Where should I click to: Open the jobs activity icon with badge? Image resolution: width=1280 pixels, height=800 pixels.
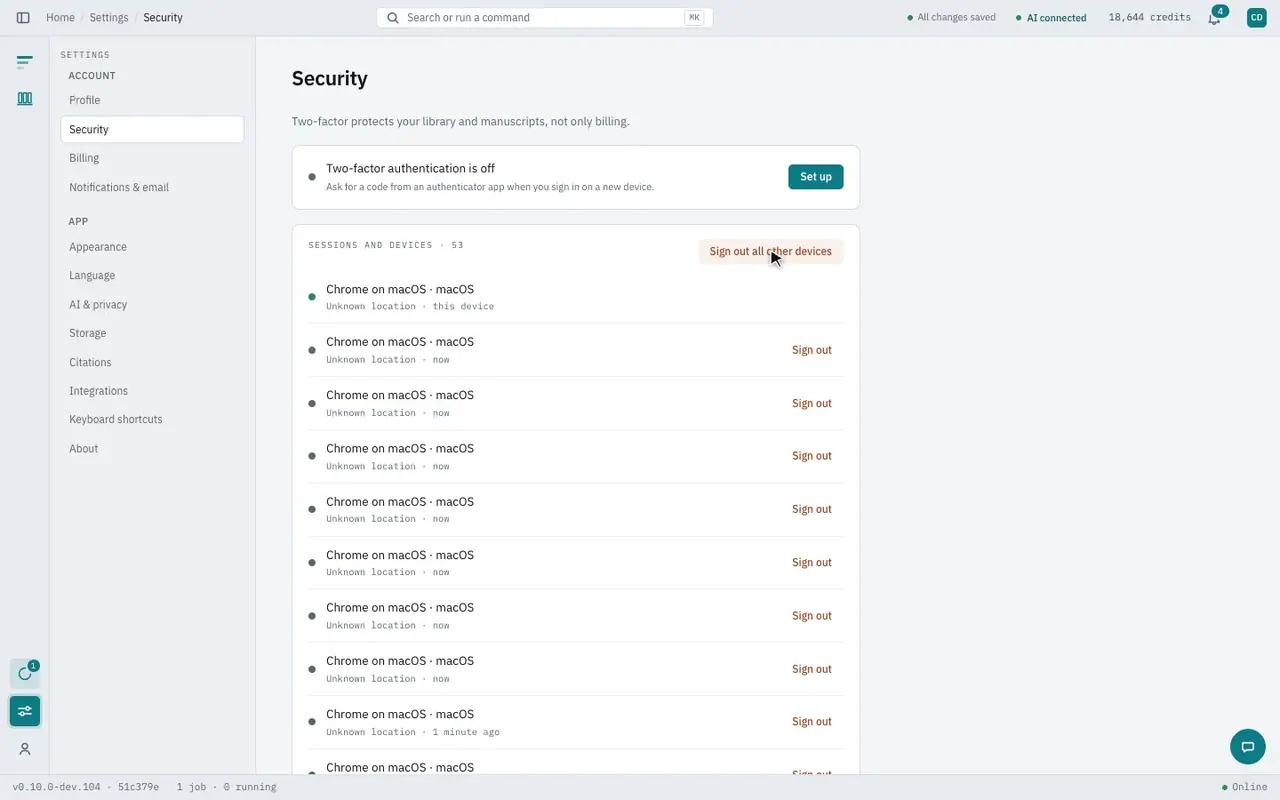[x=25, y=673]
